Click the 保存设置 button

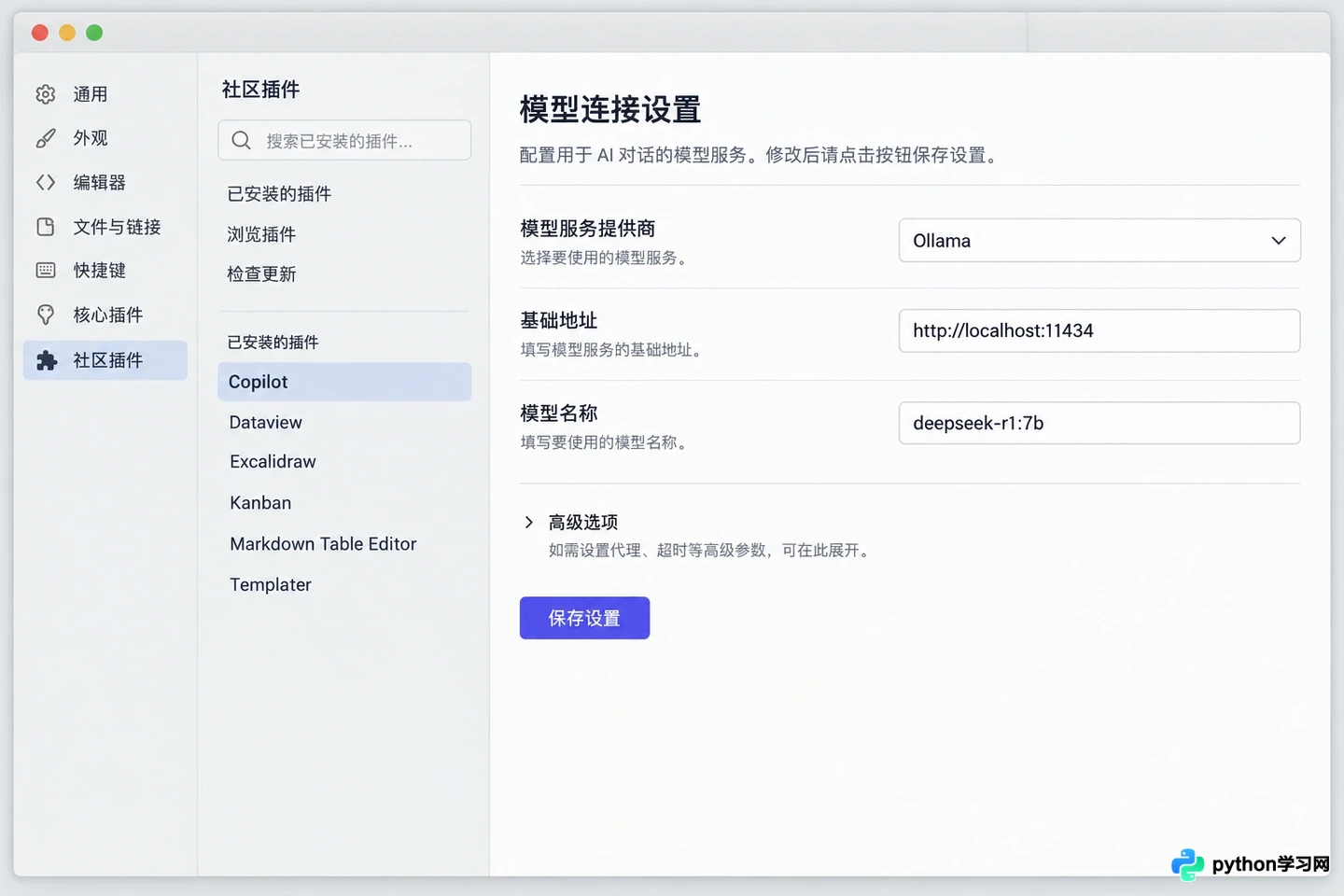click(x=584, y=618)
